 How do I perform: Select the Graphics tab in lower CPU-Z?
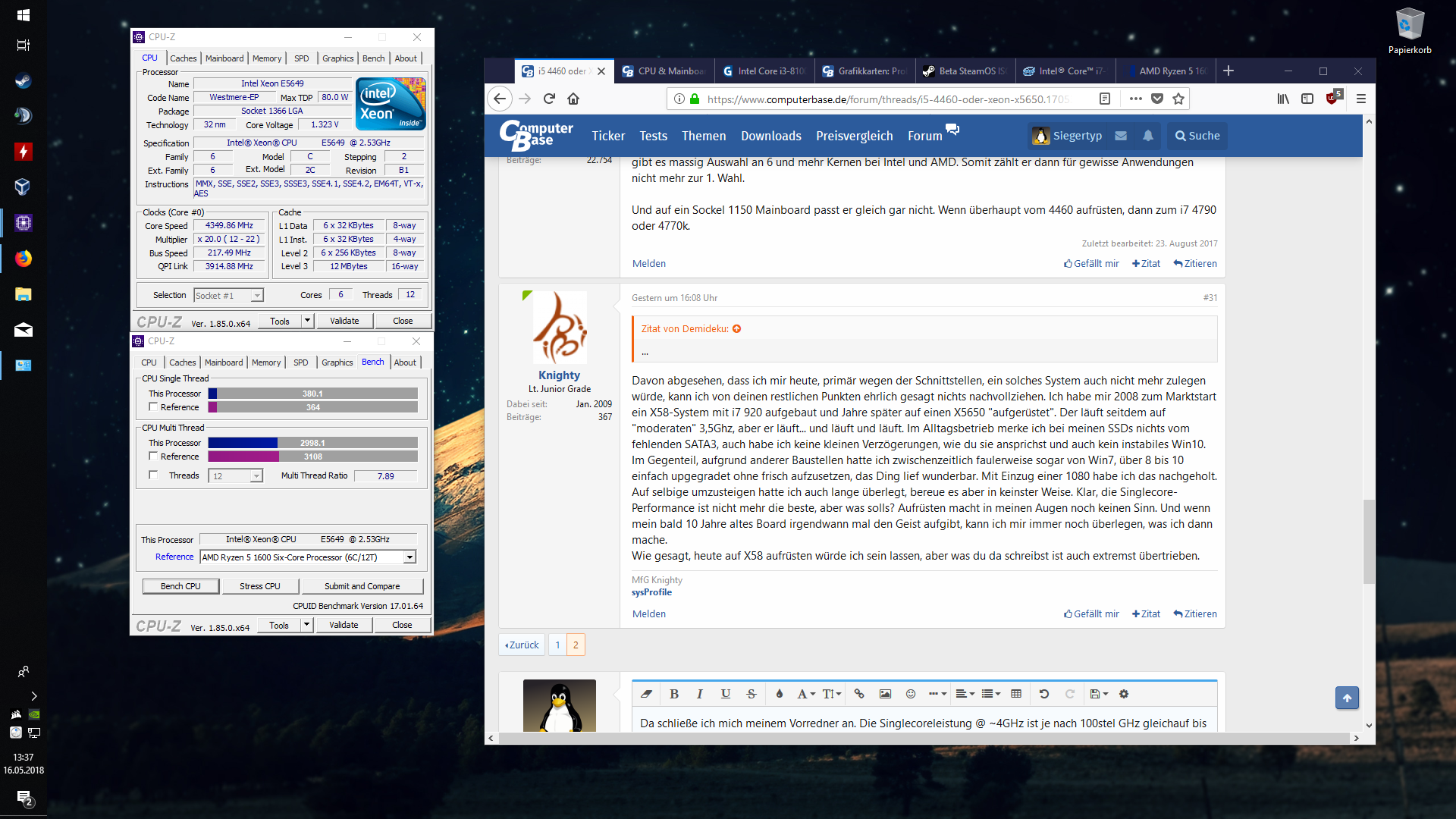[337, 362]
